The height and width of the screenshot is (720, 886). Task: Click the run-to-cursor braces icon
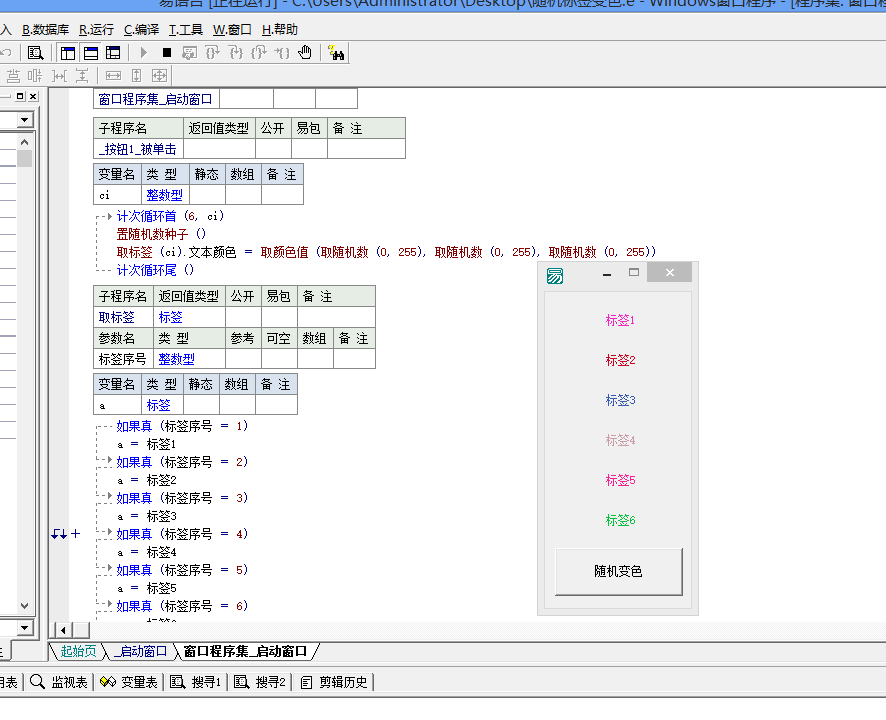coord(282,53)
